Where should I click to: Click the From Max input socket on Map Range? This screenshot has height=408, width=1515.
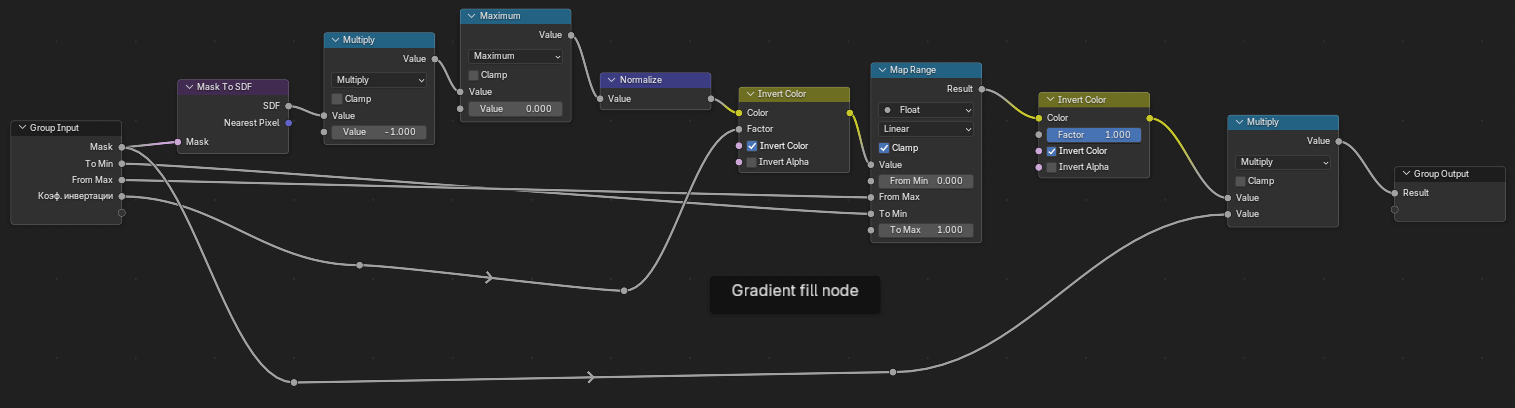(870, 197)
